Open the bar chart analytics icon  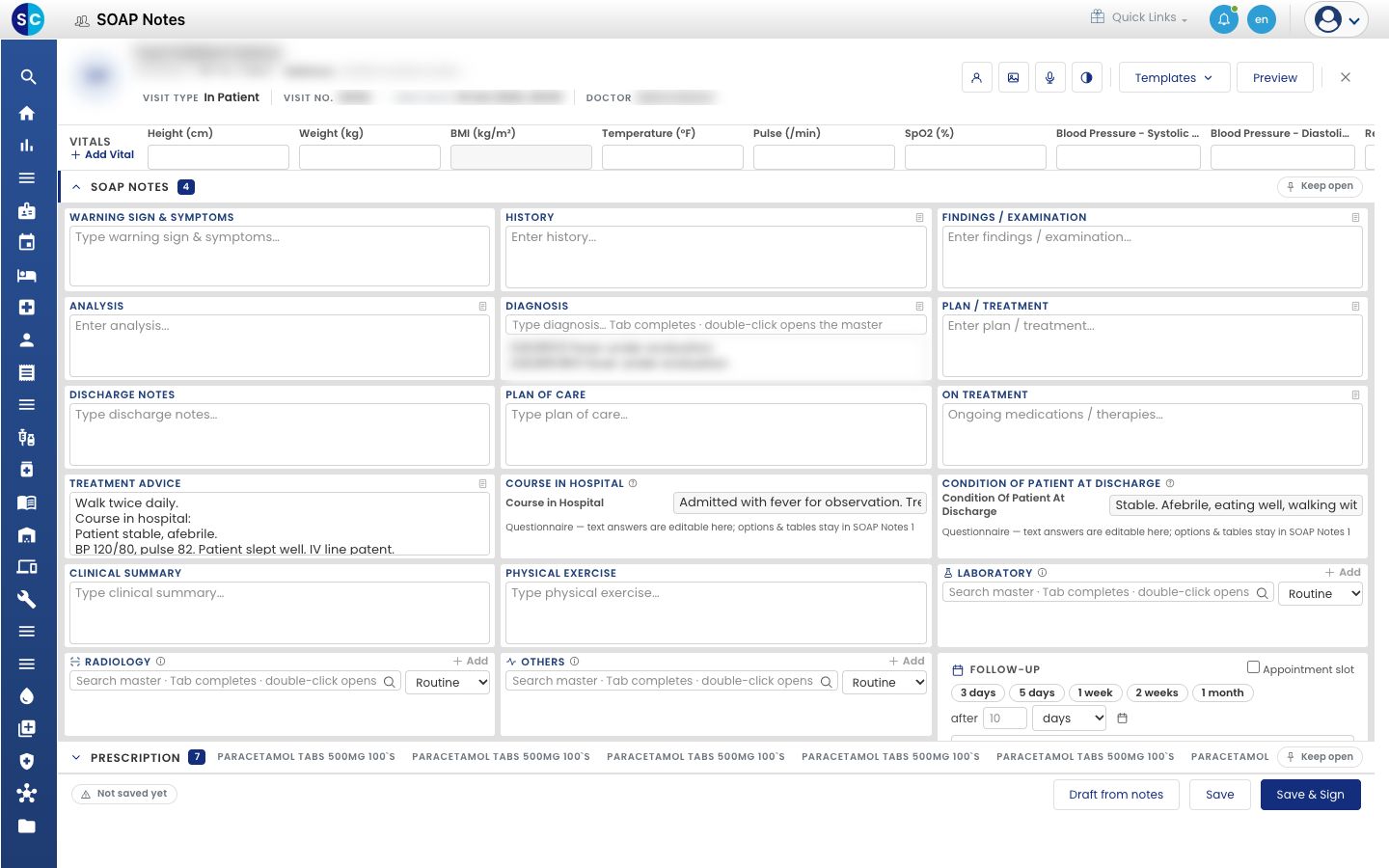pyautogui.click(x=27, y=146)
